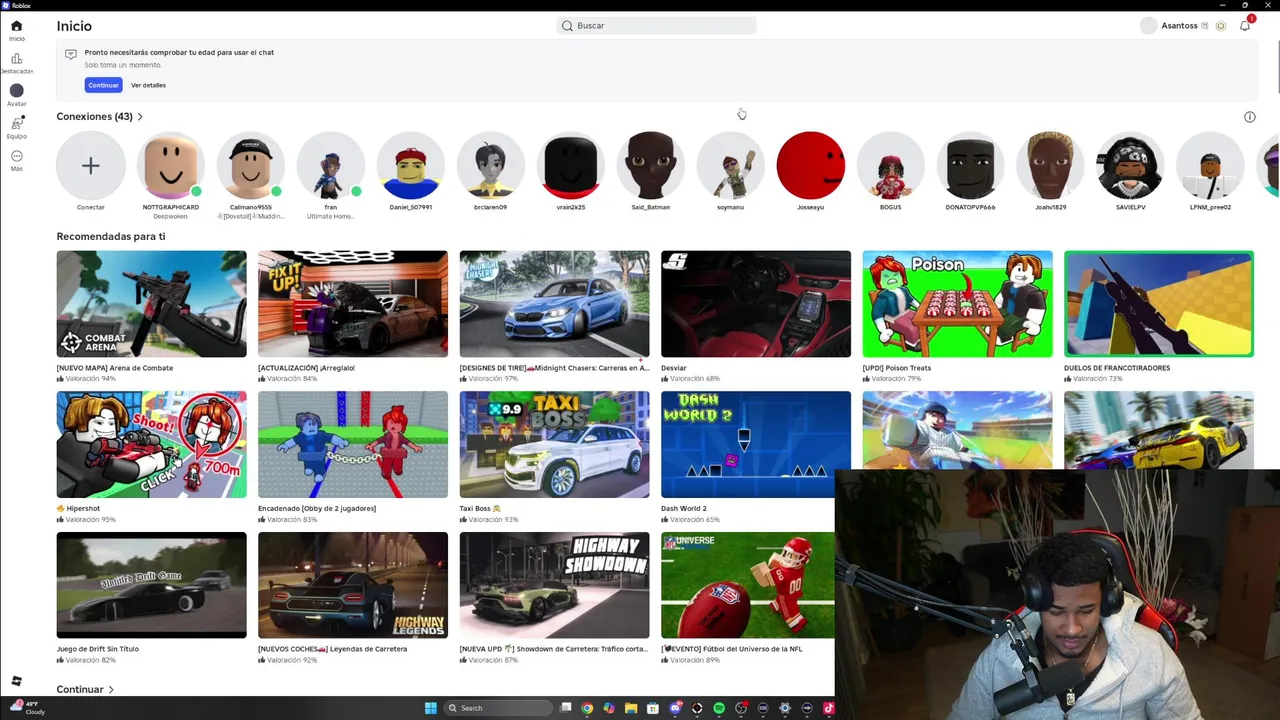Open Microsoft Store from taskbar

click(653, 708)
